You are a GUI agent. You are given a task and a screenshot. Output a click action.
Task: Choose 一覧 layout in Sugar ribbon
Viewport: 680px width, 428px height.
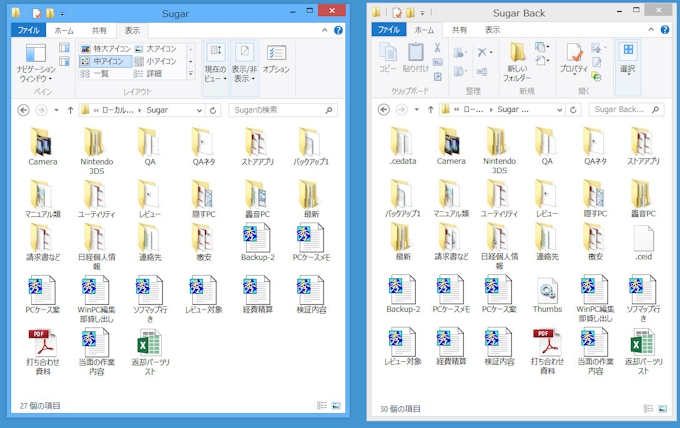[95, 74]
